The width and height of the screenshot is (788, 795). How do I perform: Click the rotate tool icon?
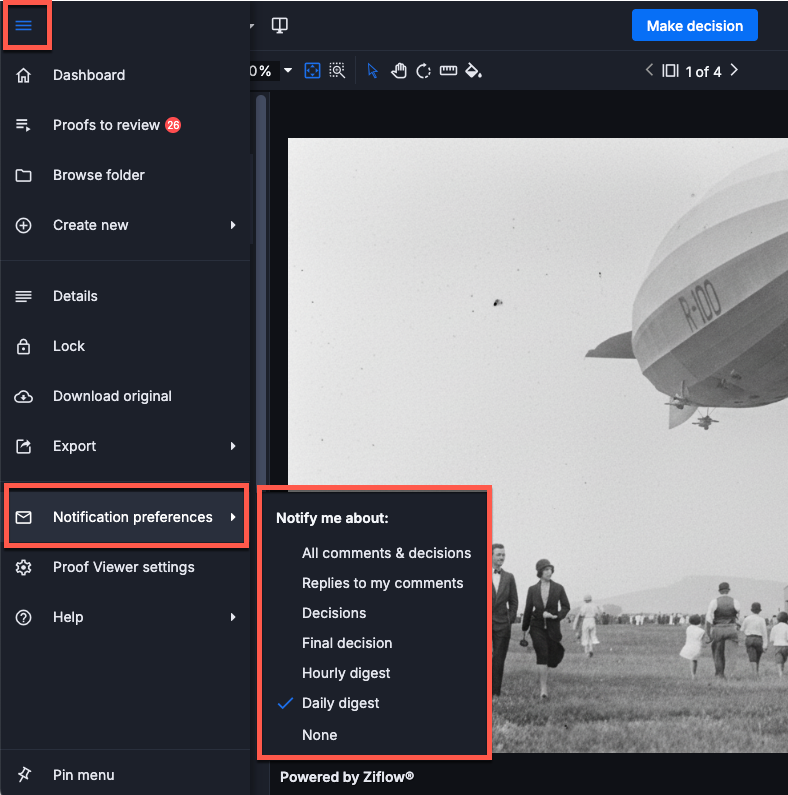coord(423,71)
